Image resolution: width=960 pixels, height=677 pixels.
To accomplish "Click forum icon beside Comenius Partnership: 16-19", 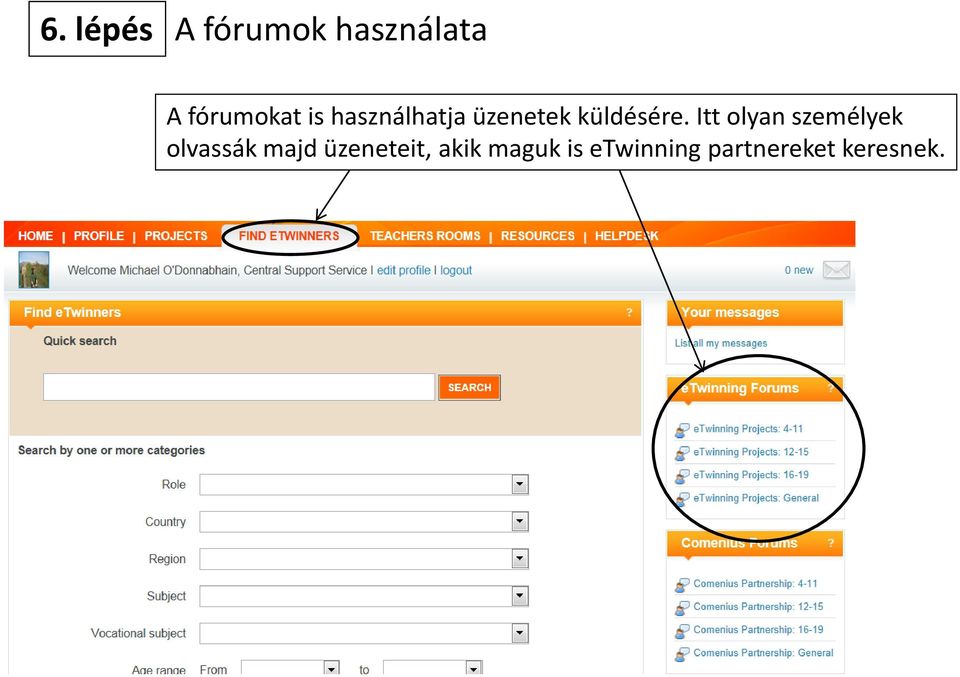I will tap(682, 631).
